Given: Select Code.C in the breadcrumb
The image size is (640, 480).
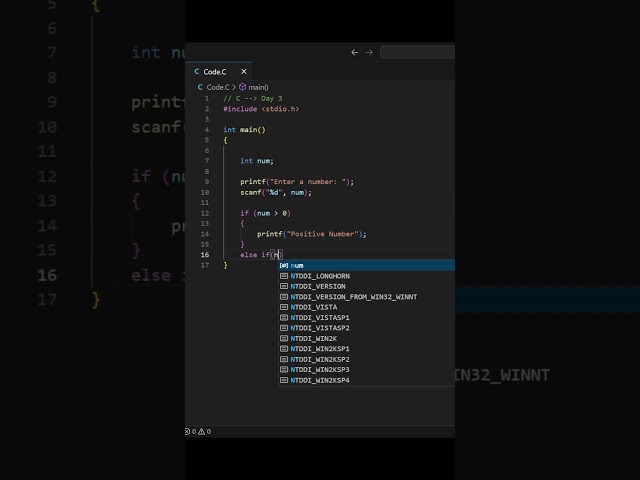Looking at the screenshot, I should [218, 87].
